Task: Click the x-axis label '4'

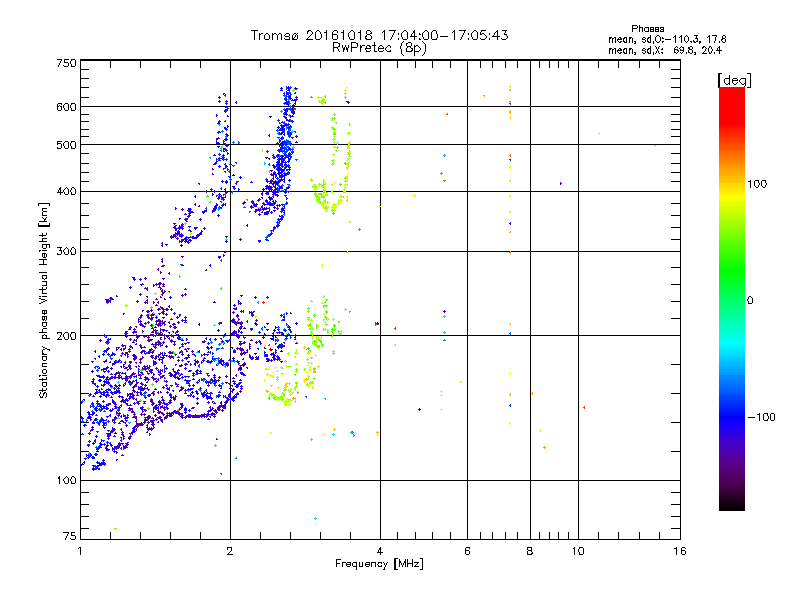Action: pos(380,551)
